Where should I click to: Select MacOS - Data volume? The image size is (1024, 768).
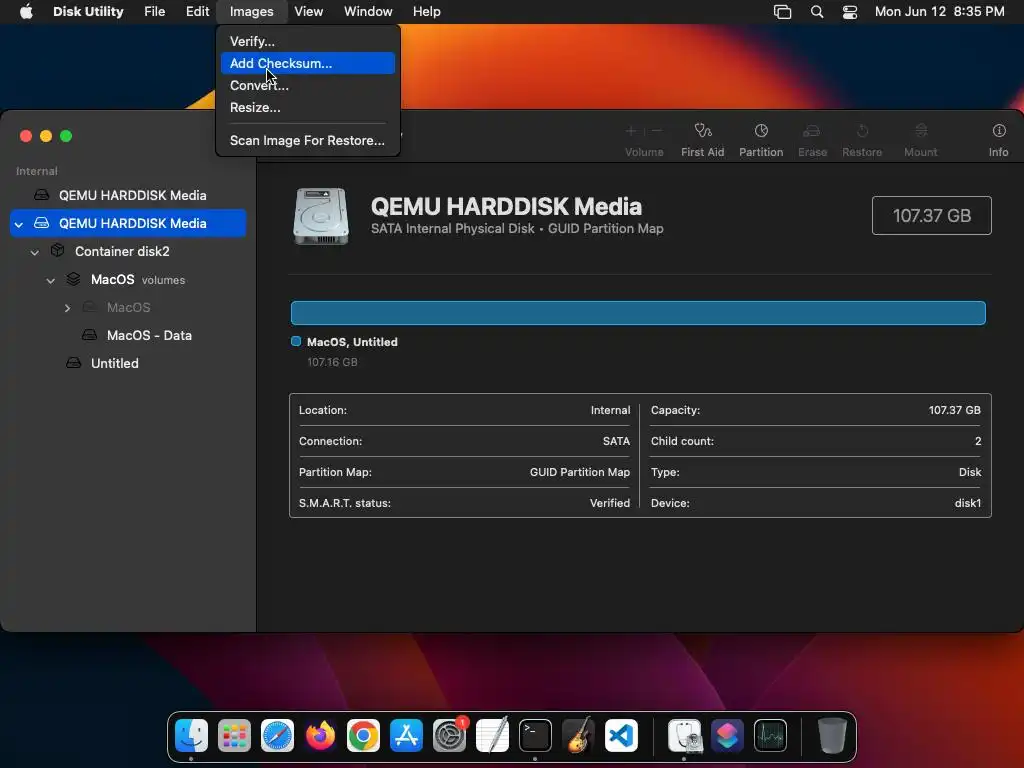[x=128, y=335]
